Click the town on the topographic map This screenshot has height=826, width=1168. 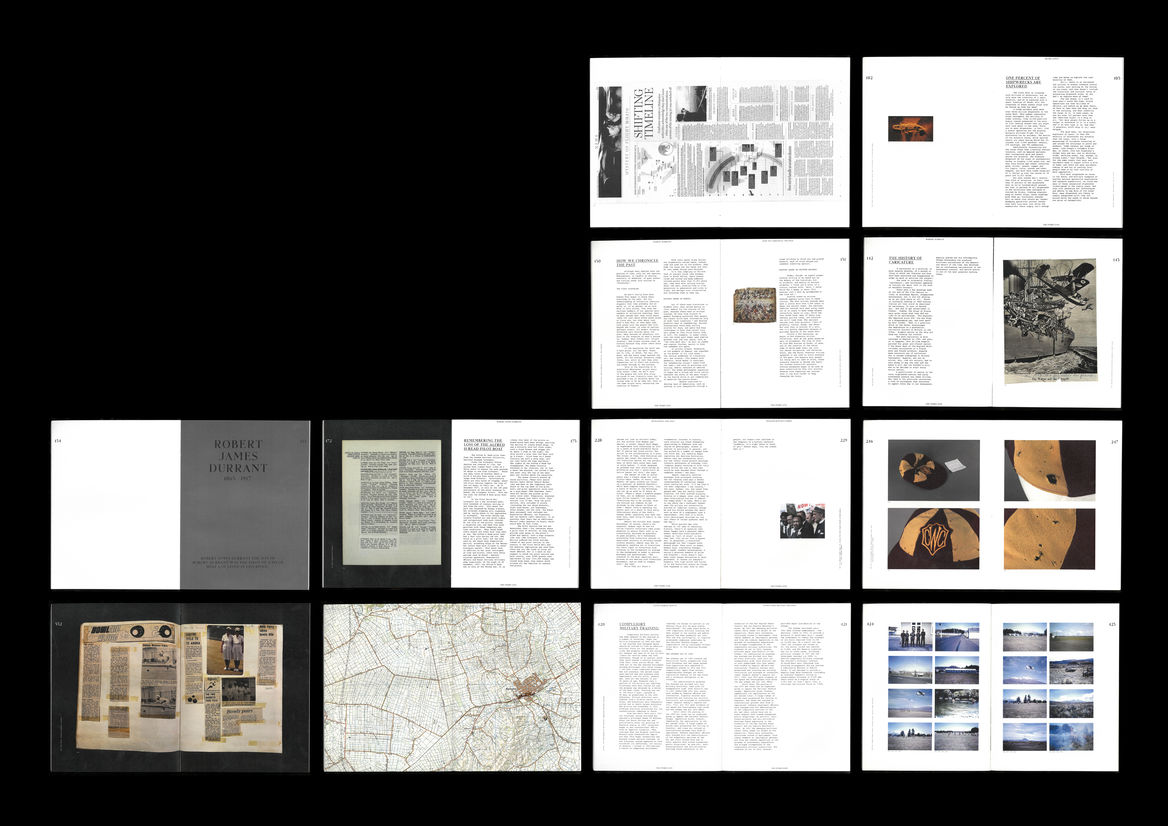[x=523, y=688]
